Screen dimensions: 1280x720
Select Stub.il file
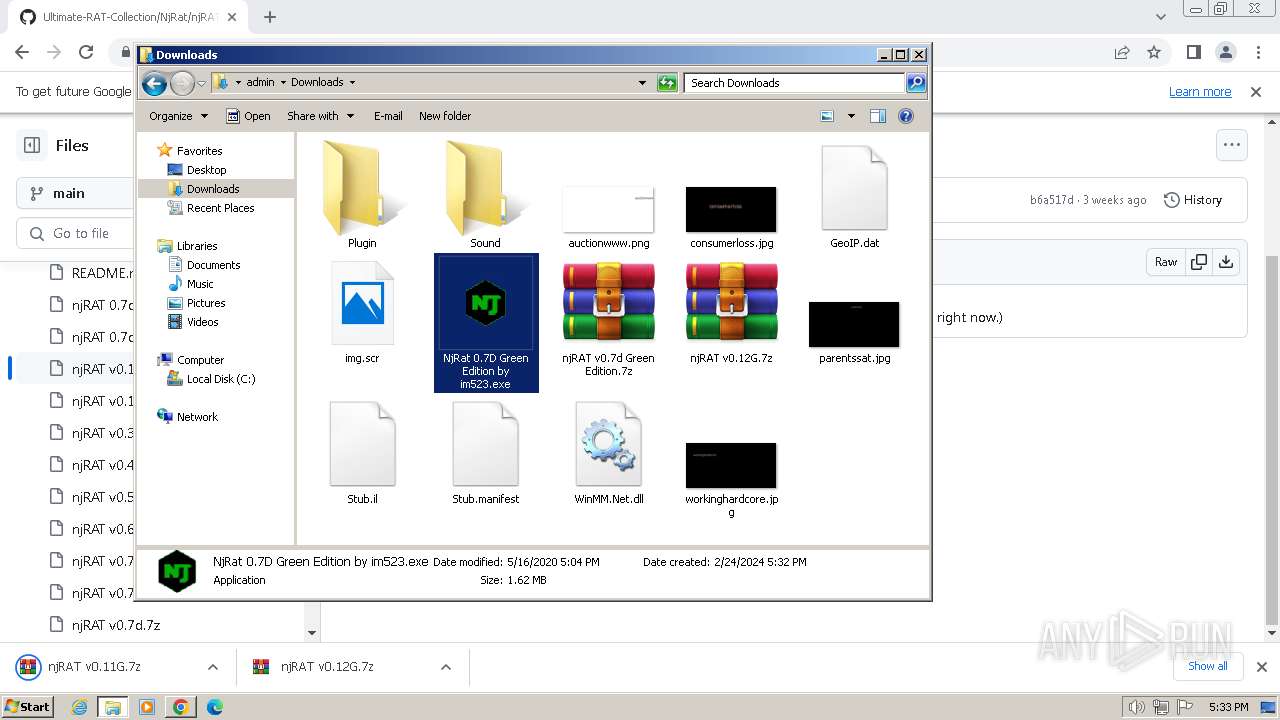362,454
